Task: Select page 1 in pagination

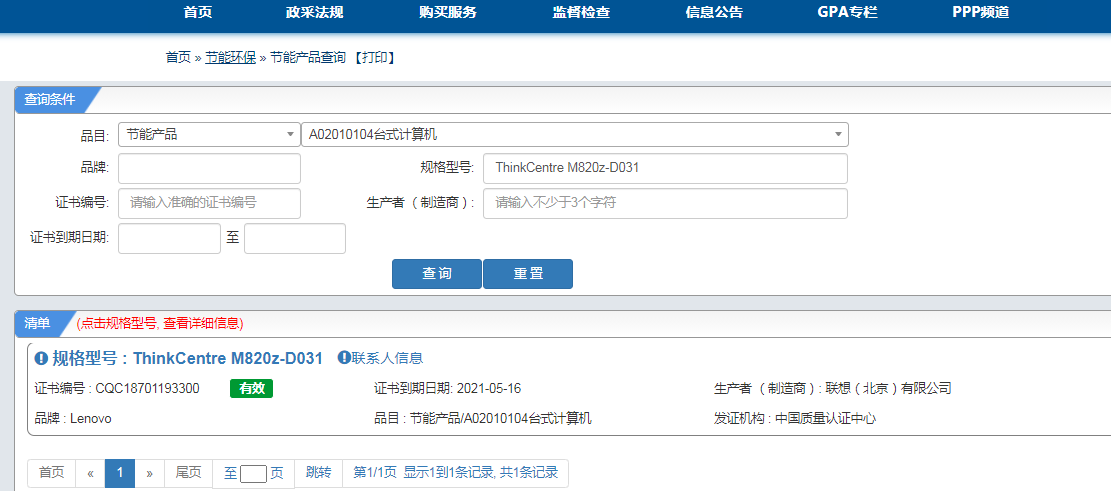Action: point(120,473)
